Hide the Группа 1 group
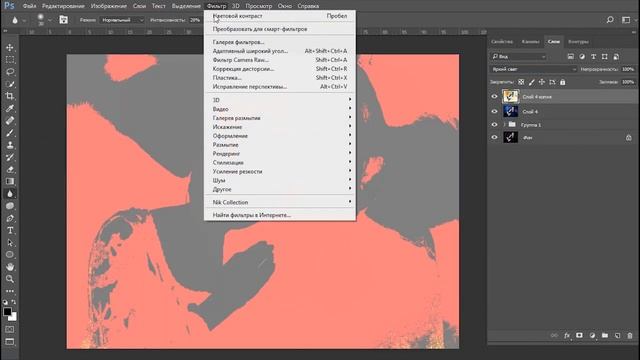Image resolution: width=640 pixels, height=360 pixels. 494,124
